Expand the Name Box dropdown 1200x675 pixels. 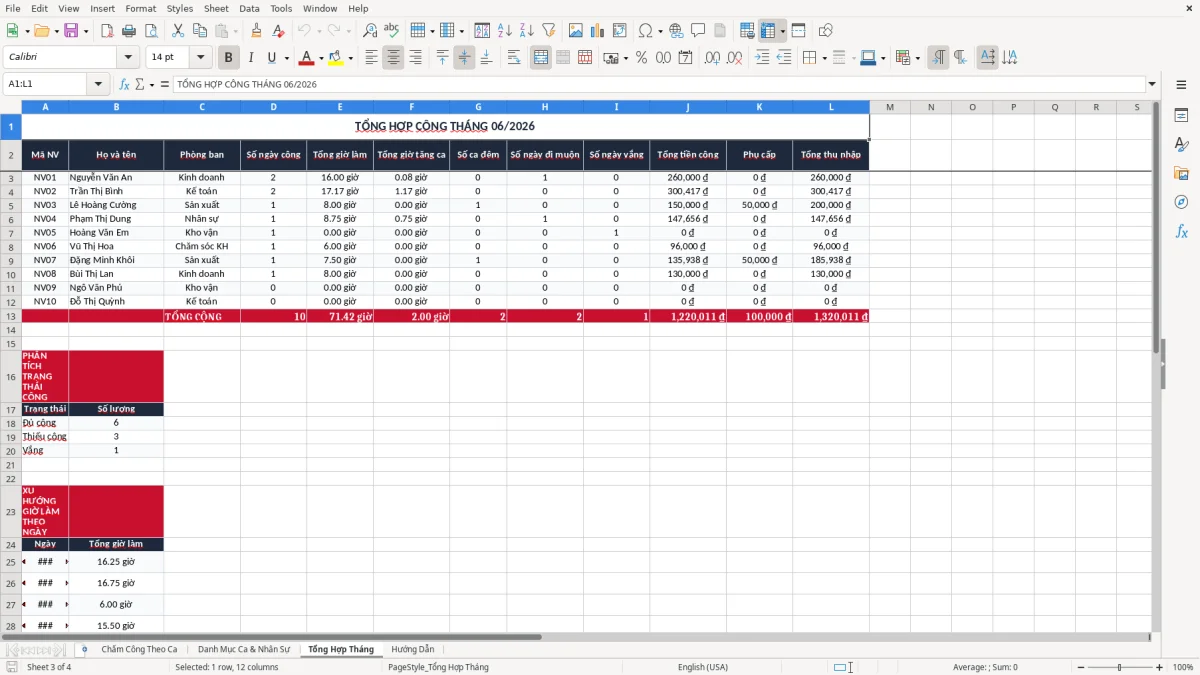[98, 84]
